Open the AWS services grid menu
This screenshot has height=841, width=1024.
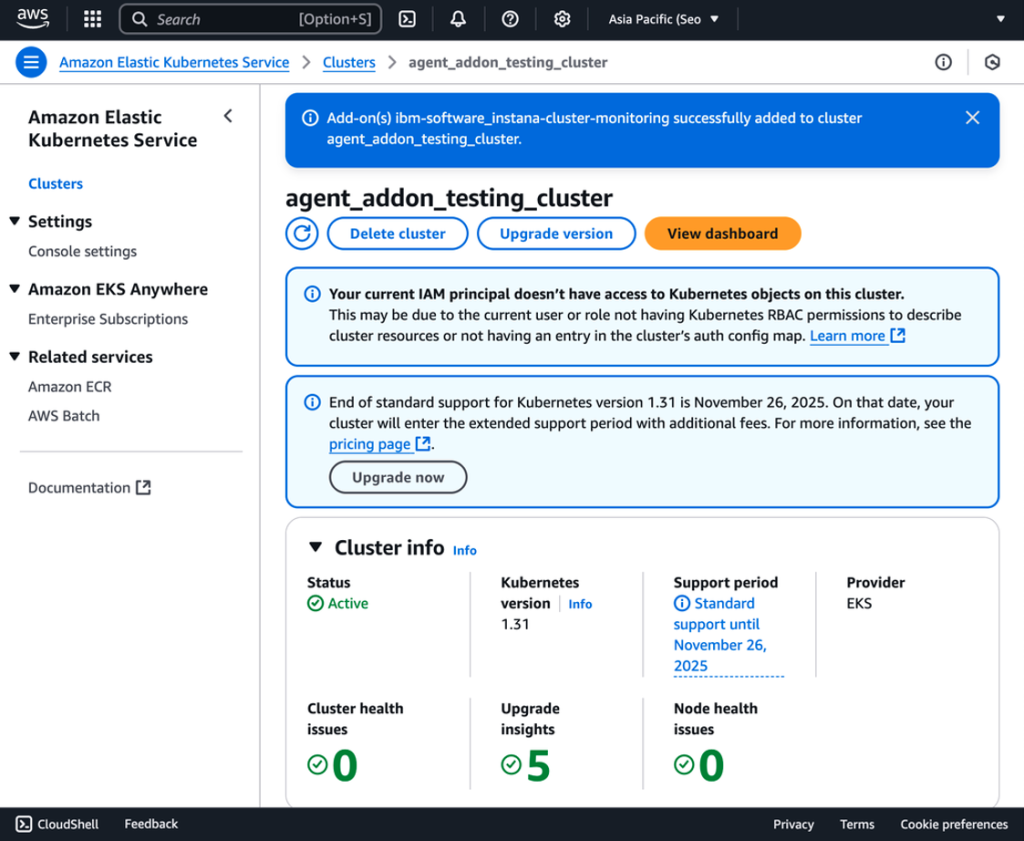(x=93, y=19)
